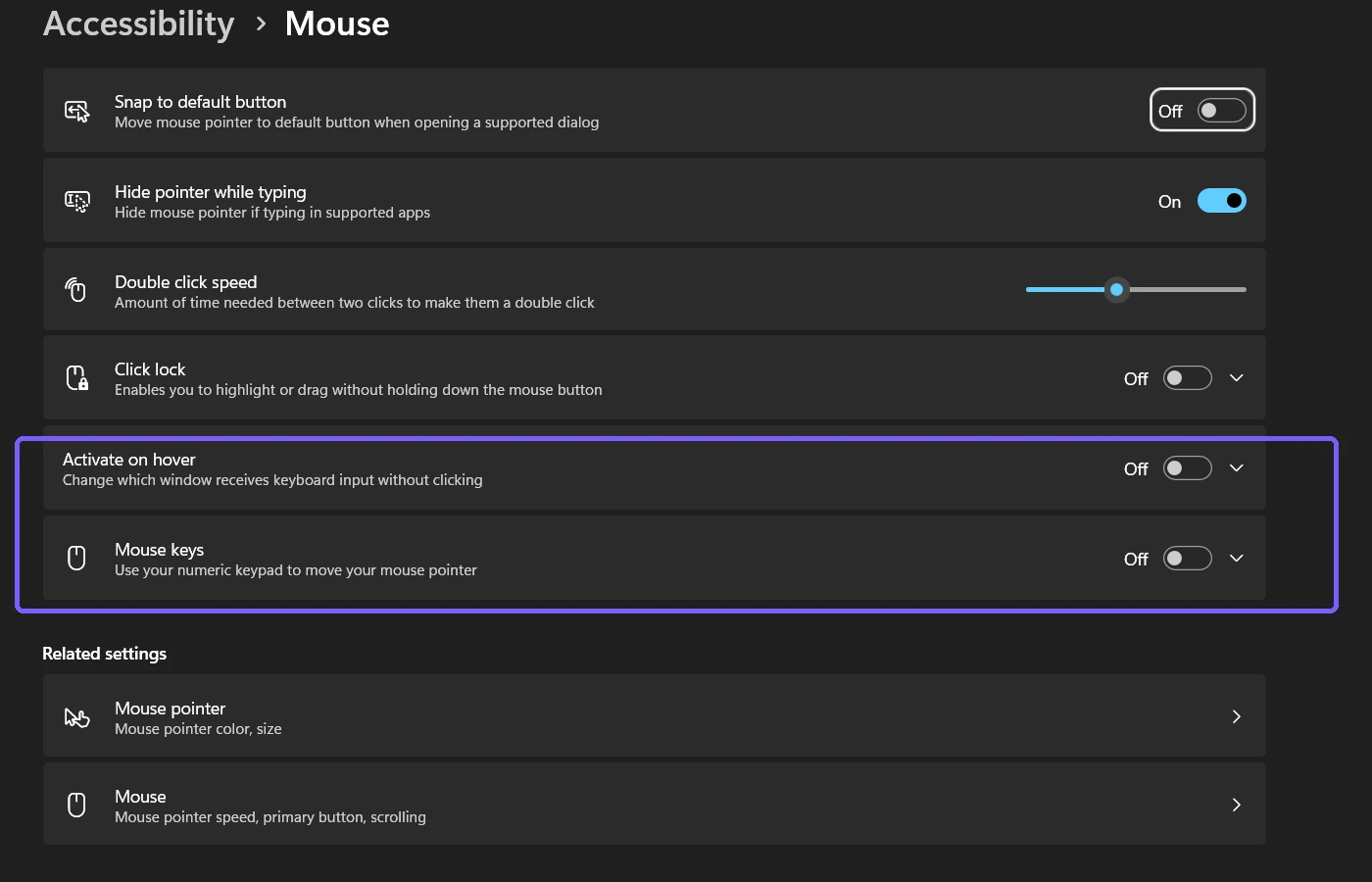Viewport: 1372px width, 882px height.
Task: Open Mouse pointer color, size settings
Action: point(655,716)
